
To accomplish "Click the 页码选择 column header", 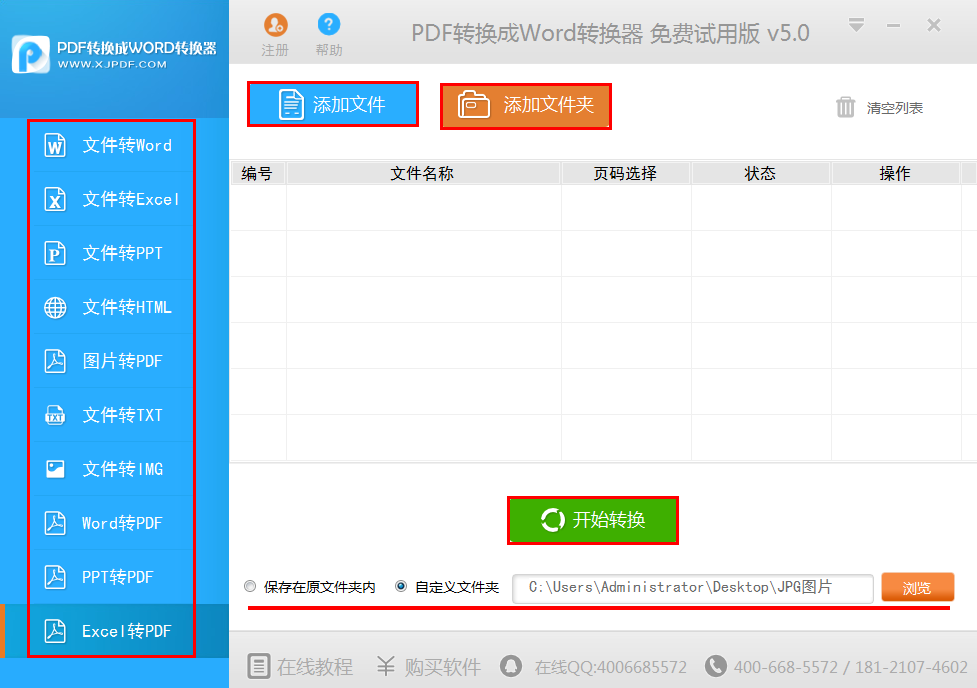I will pyautogui.click(x=626, y=173).
